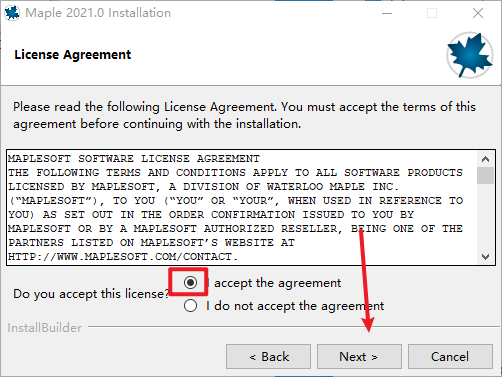Click the license text scroll down arrow
Image resolution: width=502 pixels, height=377 pixels.
485,257
